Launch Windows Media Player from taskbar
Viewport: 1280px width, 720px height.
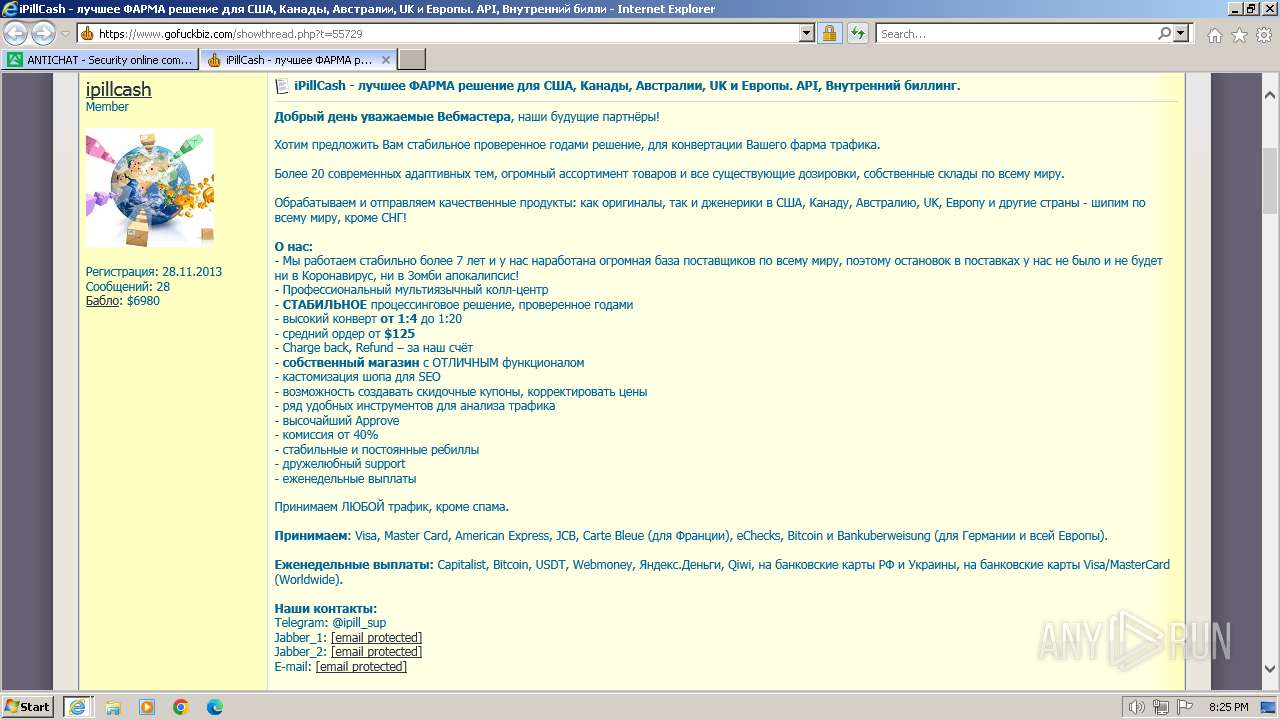tap(147, 707)
